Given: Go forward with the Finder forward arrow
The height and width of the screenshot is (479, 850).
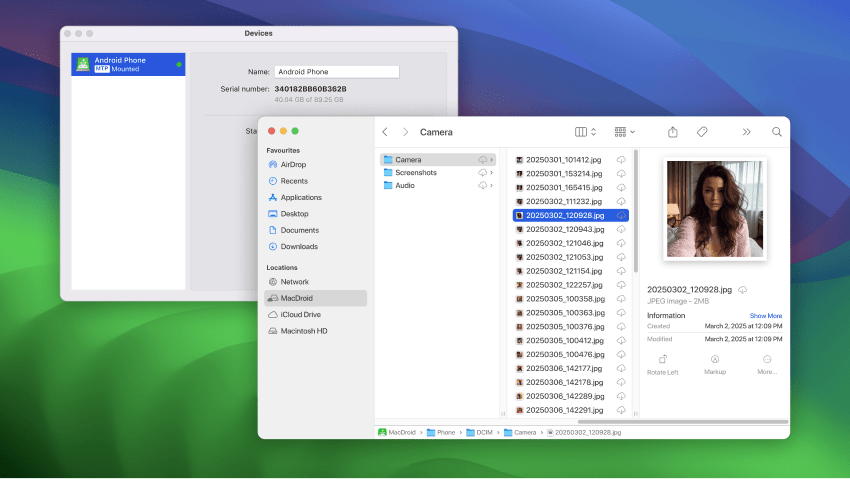Looking at the screenshot, I should (x=405, y=132).
